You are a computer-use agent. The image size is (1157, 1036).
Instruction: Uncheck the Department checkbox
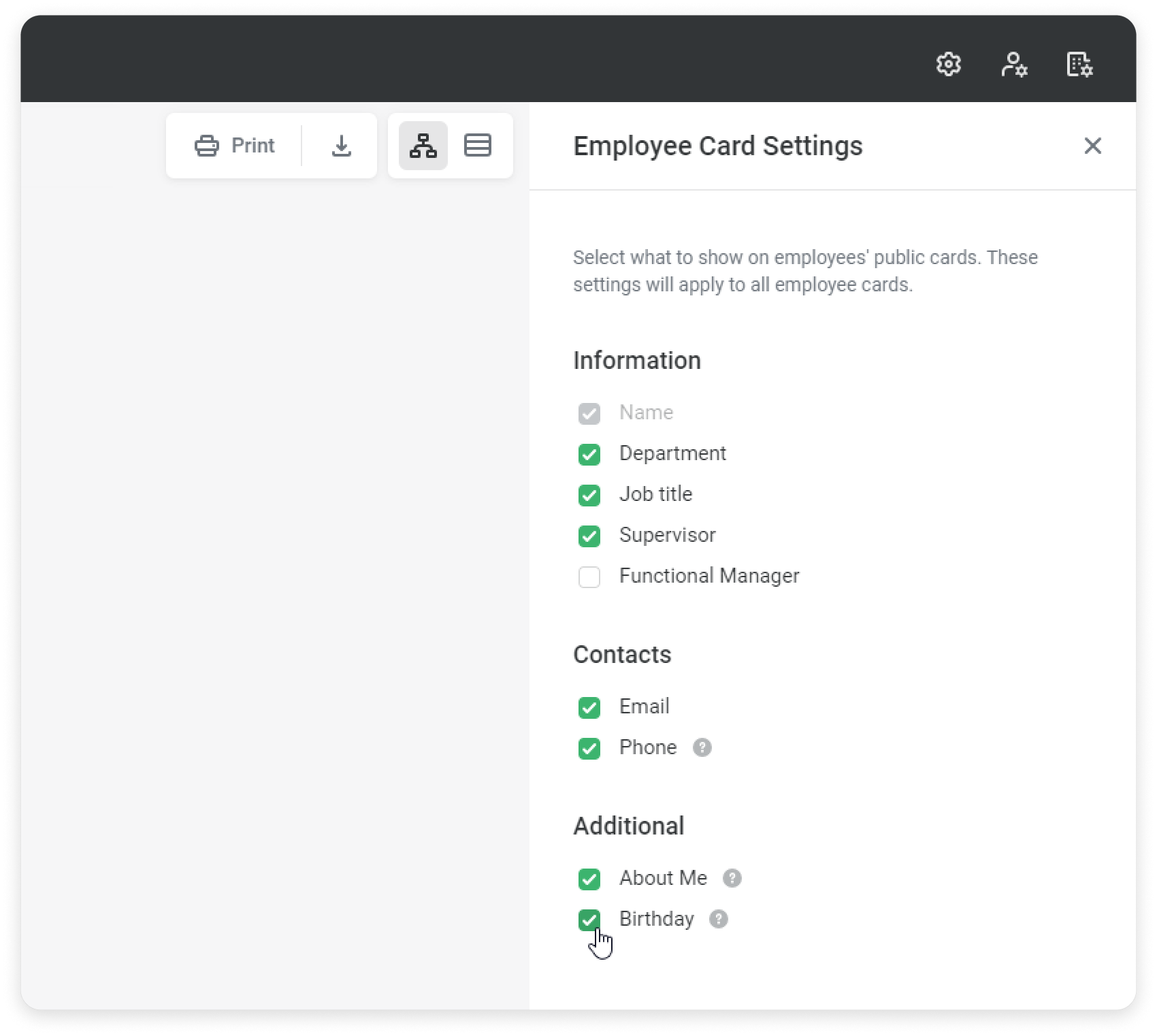click(589, 454)
